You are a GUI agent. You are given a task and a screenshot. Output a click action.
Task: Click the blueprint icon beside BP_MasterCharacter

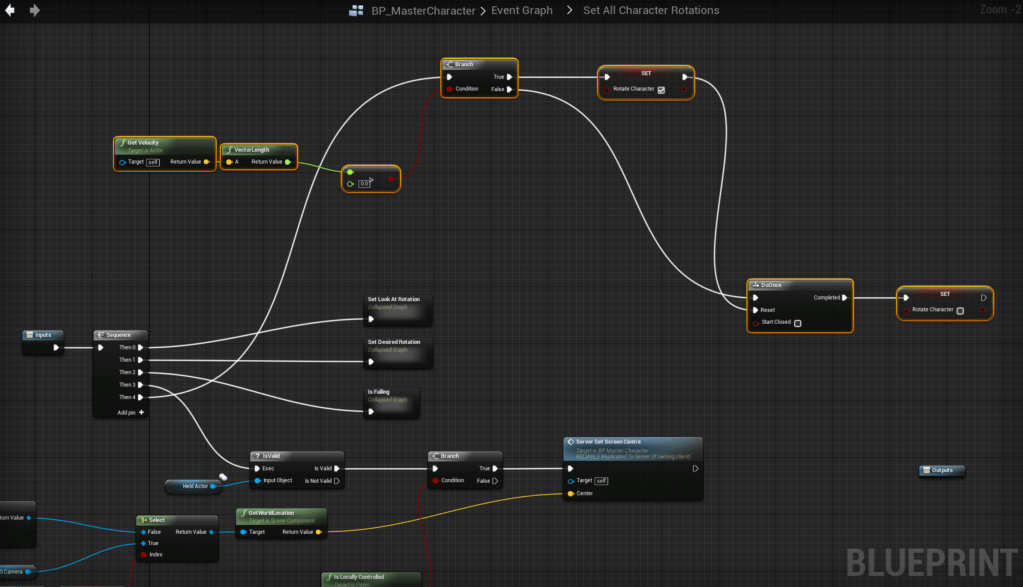356,11
